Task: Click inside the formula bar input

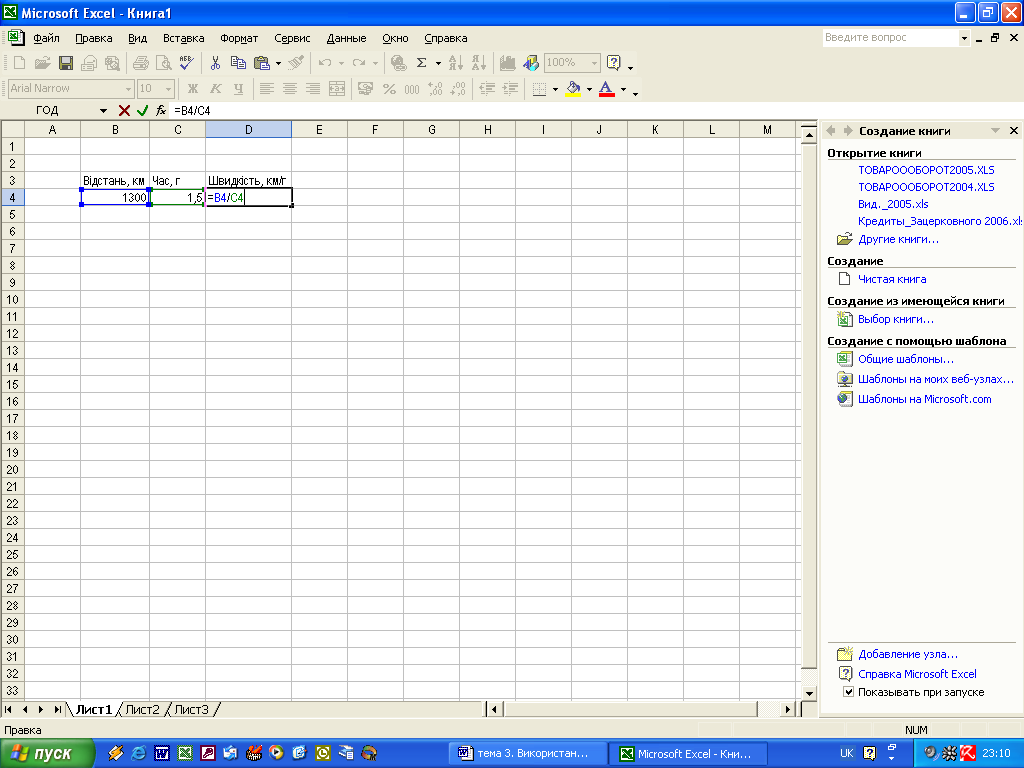Action: click(x=594, y=110)
